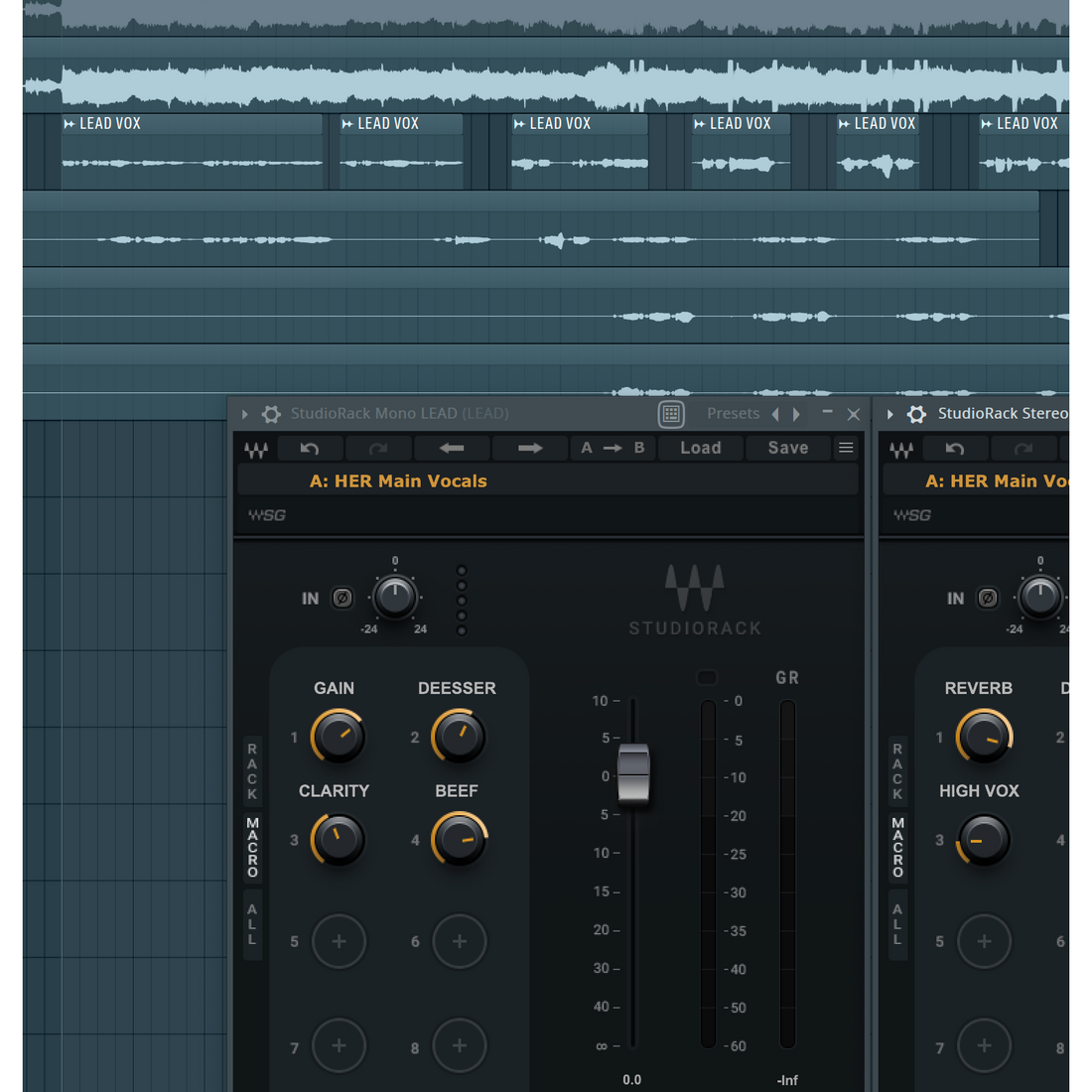Image resolution: width=1092 pixels, height=1092 pixels.
Task: Open preset browser grid icon in Mono LEAD
Action: pyautogui.click(x=671, y=414)
